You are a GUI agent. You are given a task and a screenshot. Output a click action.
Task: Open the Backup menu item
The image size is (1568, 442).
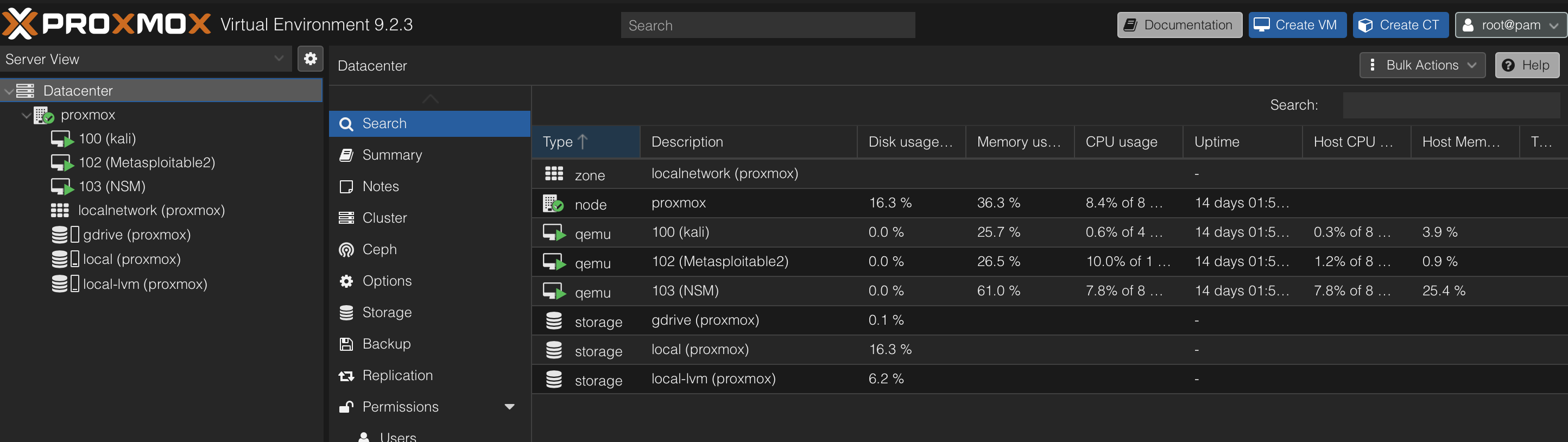pyautogui.click(x=430, y=344)
